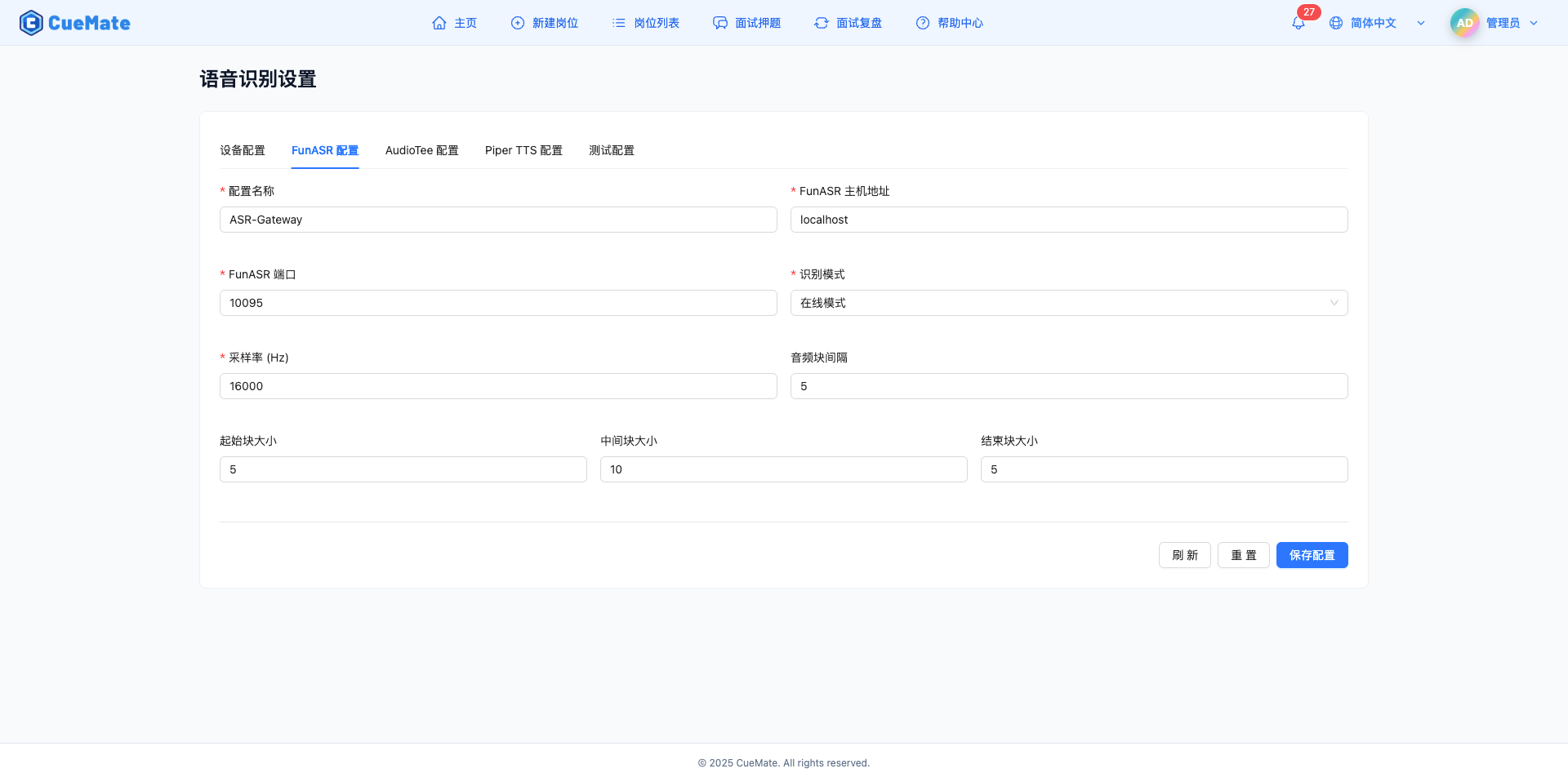This screenshot has width=1568, height=782.
Task: Open the Piper TTS 配置 tab
Action: coord(523,150)
